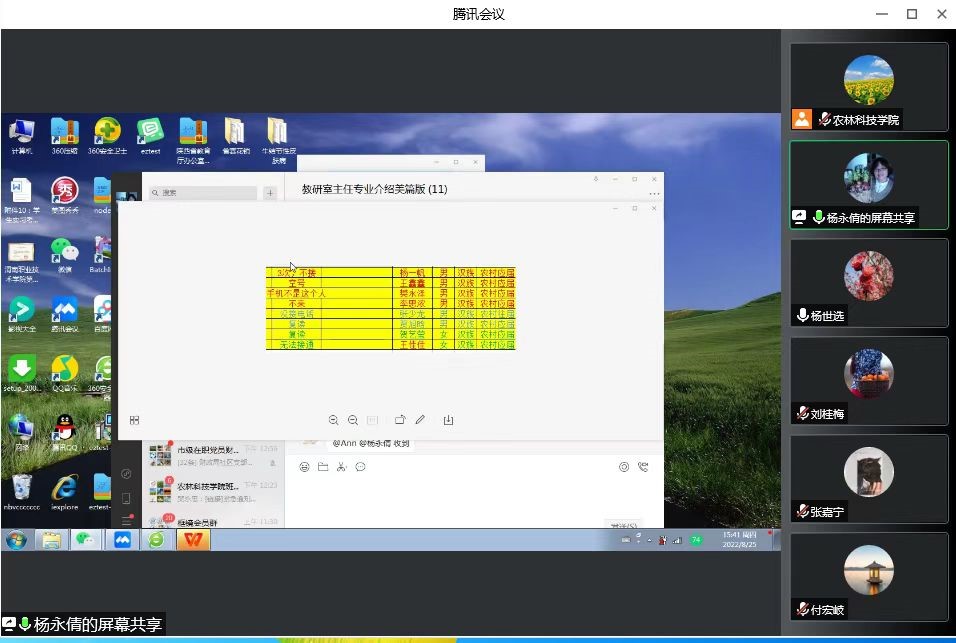956x643 pixels.
Task: Select 农林科技学院 participant tile
Action: pyautogui.click(x=868, y=86)
